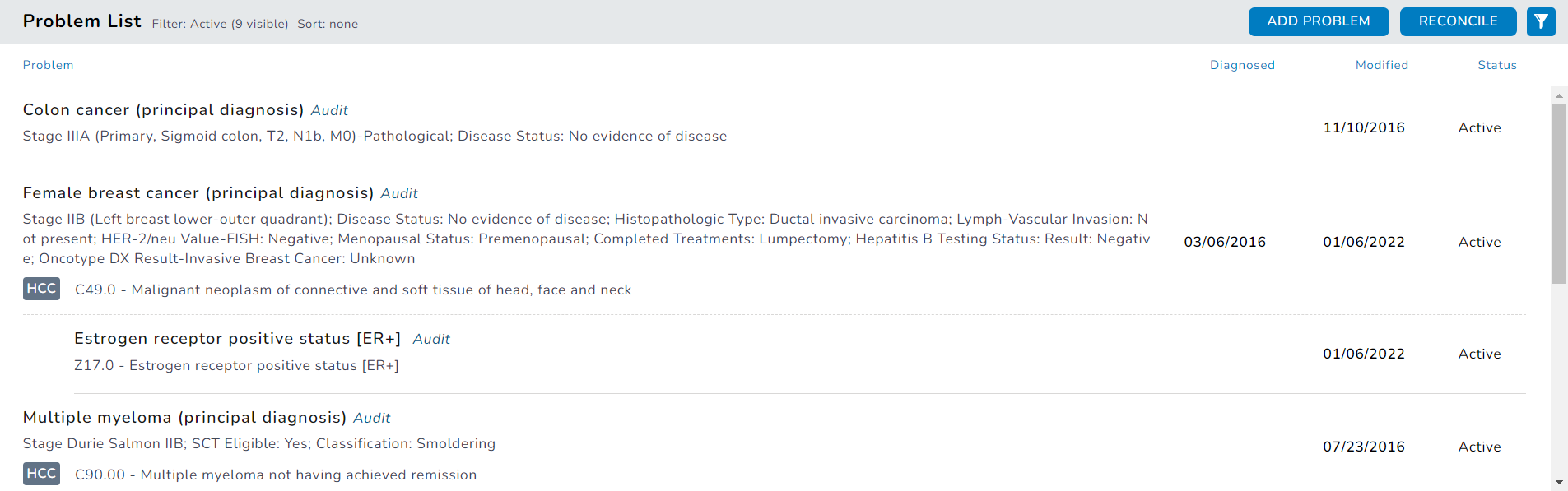
Task: Open Audit link for Colon cancer
Action: click(329, 110)
